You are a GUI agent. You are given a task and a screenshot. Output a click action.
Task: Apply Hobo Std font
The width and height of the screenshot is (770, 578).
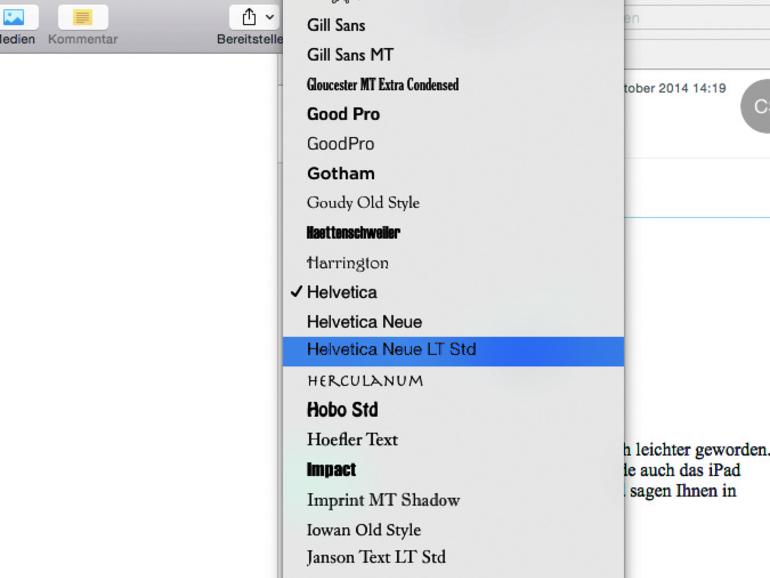pos(453,410)
